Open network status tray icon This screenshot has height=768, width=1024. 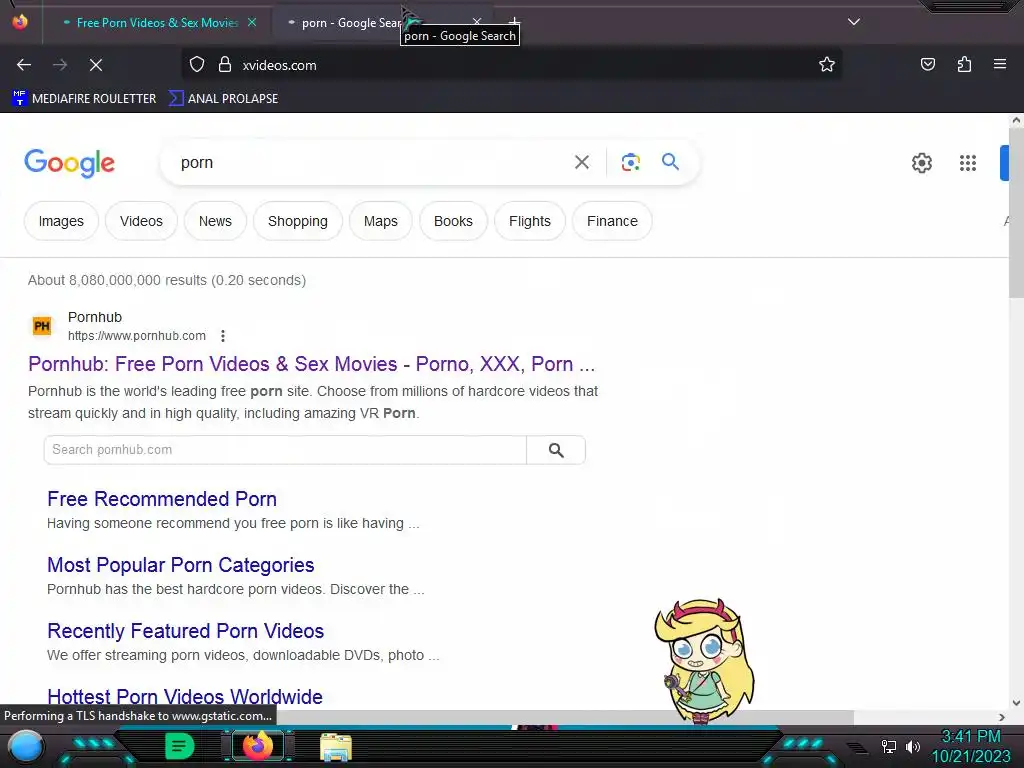point(888,746)
